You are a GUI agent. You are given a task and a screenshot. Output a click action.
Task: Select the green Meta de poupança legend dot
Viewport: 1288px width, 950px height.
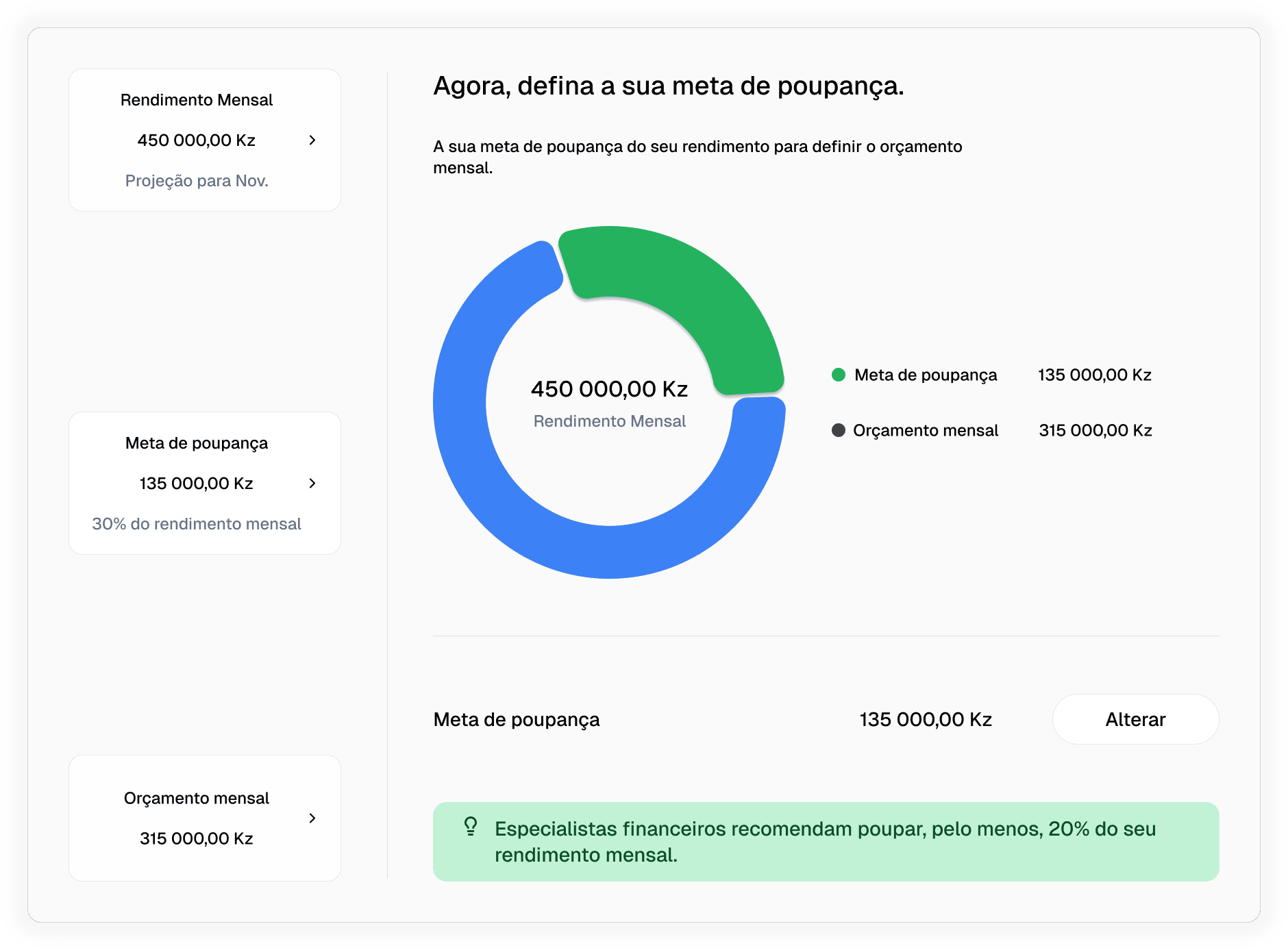tap(839, 375)
